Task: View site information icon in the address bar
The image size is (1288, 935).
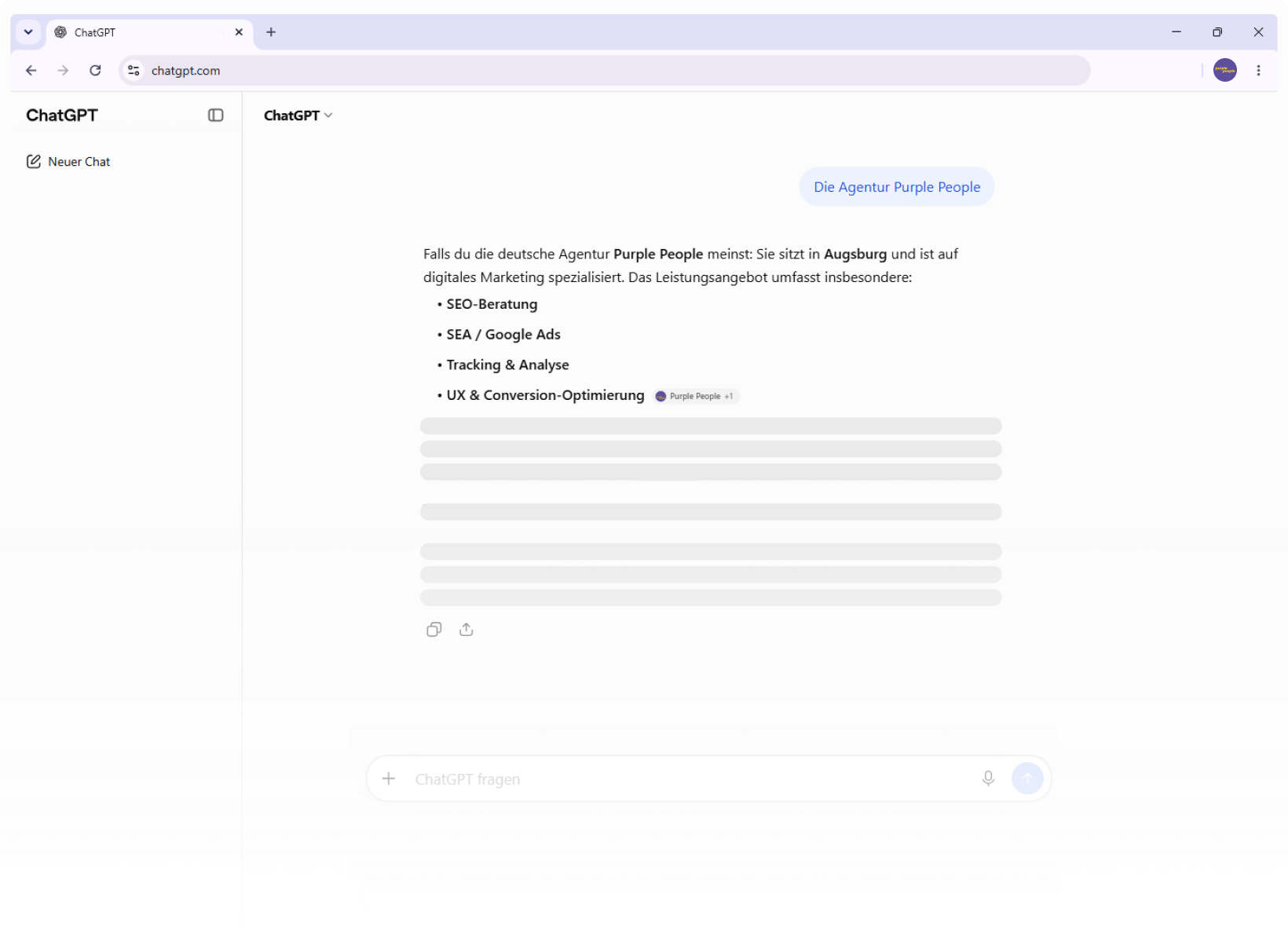Action: (134, 71)
